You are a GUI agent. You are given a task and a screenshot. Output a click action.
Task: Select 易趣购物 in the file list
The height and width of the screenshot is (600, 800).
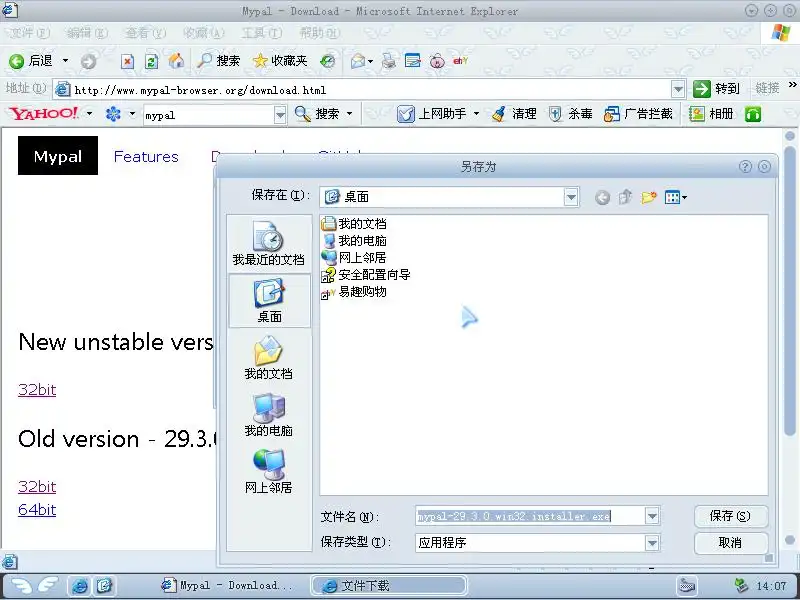(x=354, y=292)
